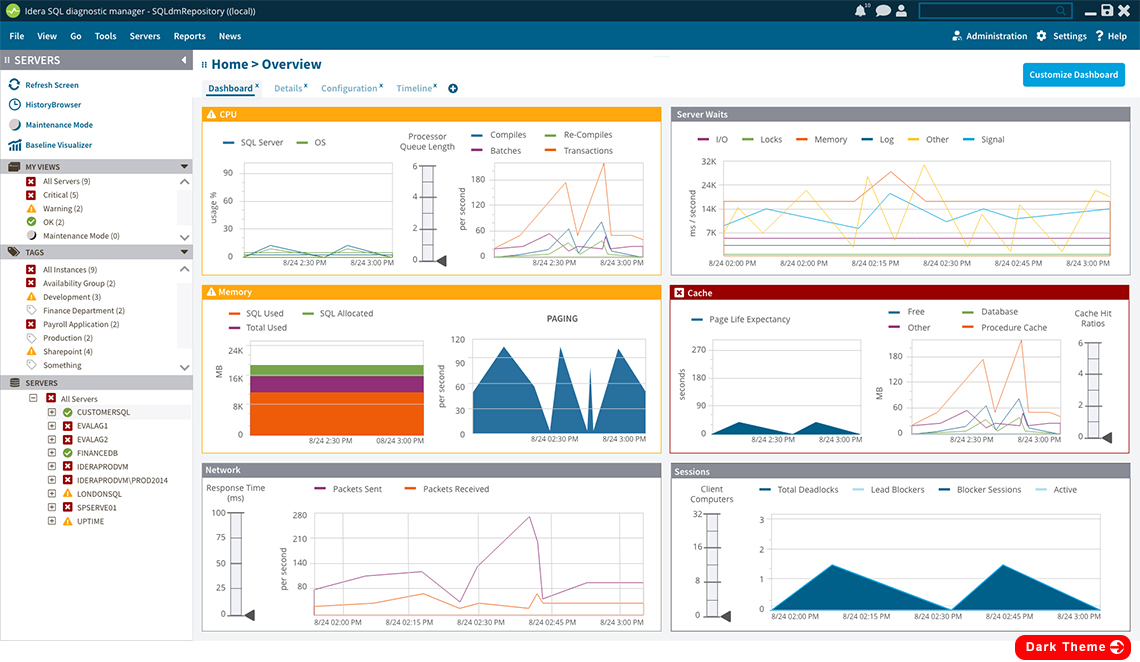1140x662 pixels.
Task: Click the Refresh Screen icon
Action: tap(15, 85)
